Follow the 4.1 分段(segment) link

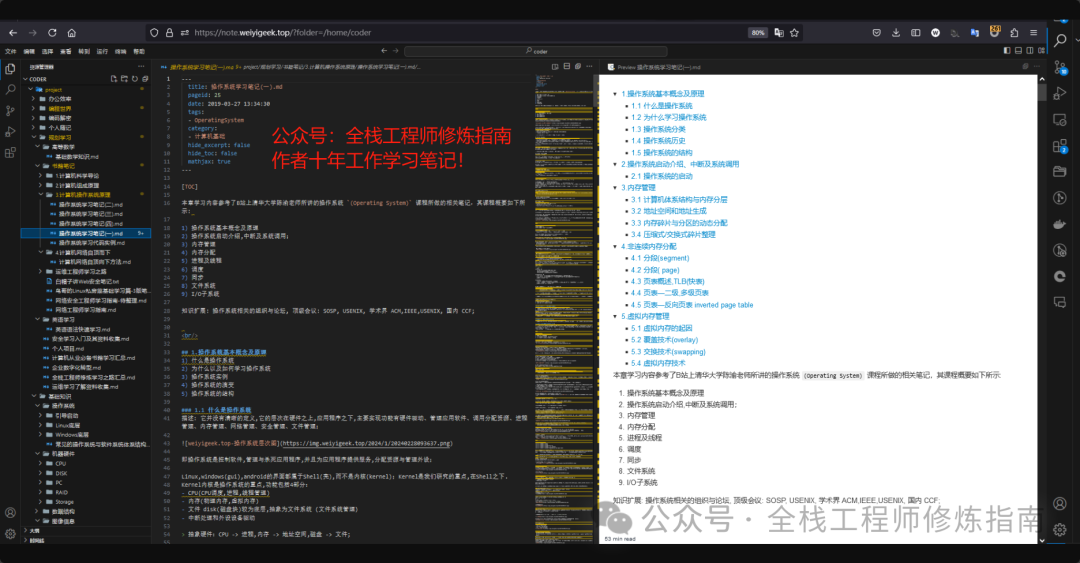point(660,258)
